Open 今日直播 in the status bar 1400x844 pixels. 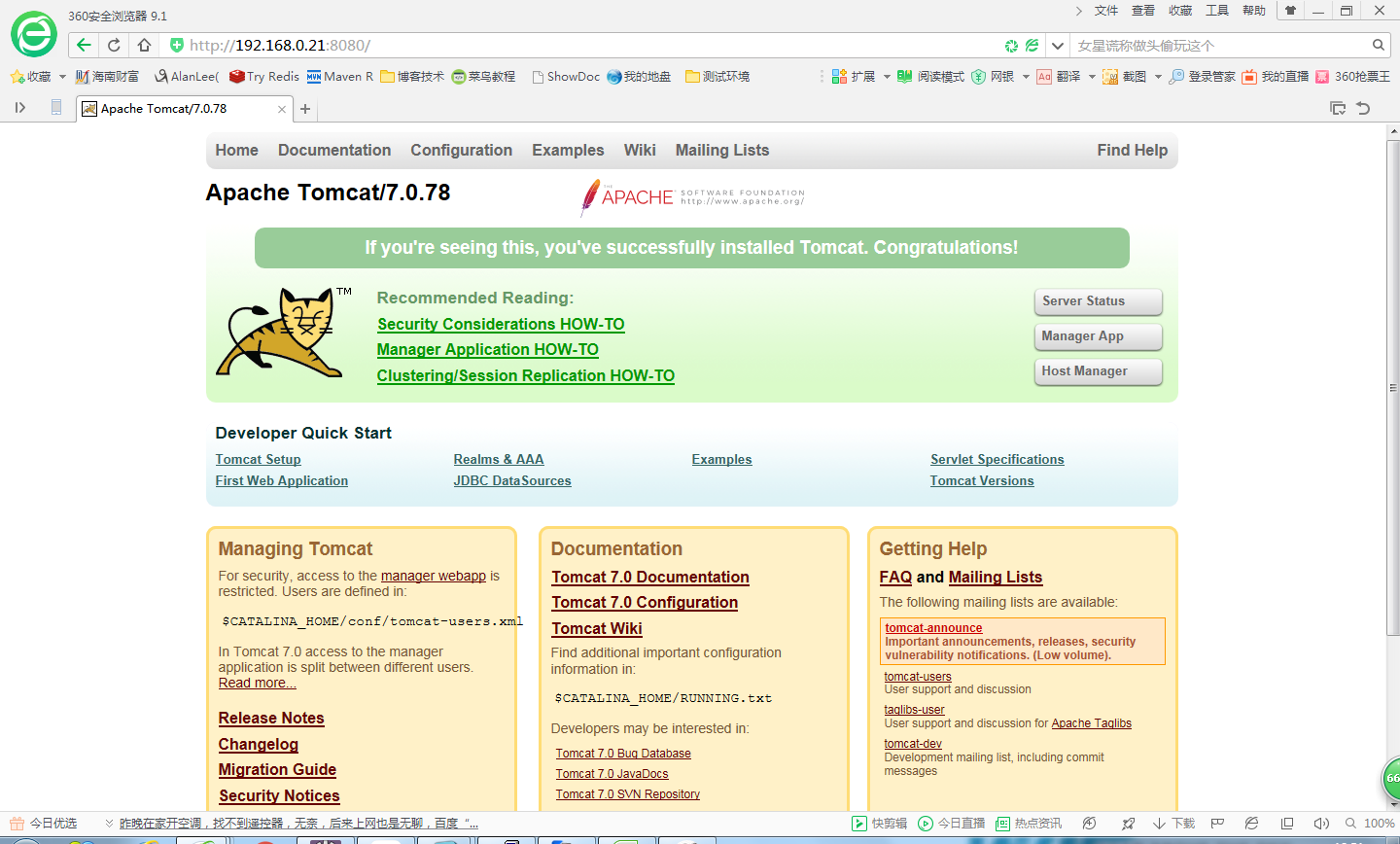[x=951, y=824]
